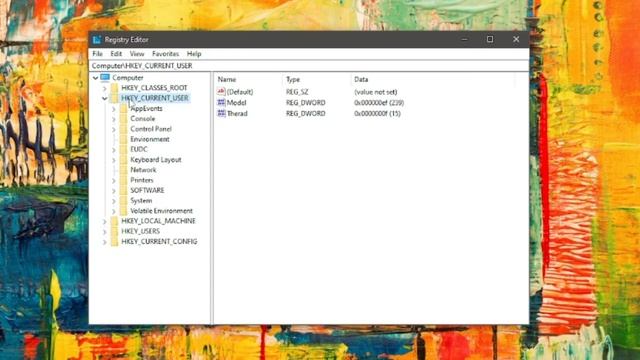The height and width of the screenshot is (360, 640).
Task: Click REG_DWORD type in Model row
Action: [x=306, y=103]
